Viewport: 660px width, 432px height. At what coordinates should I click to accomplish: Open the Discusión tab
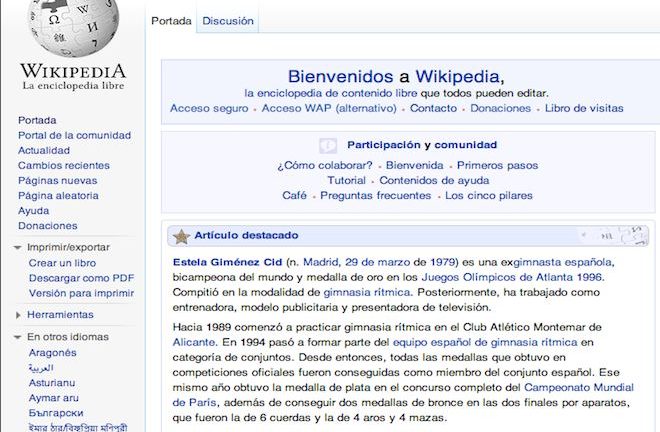[x=228, y=21]
